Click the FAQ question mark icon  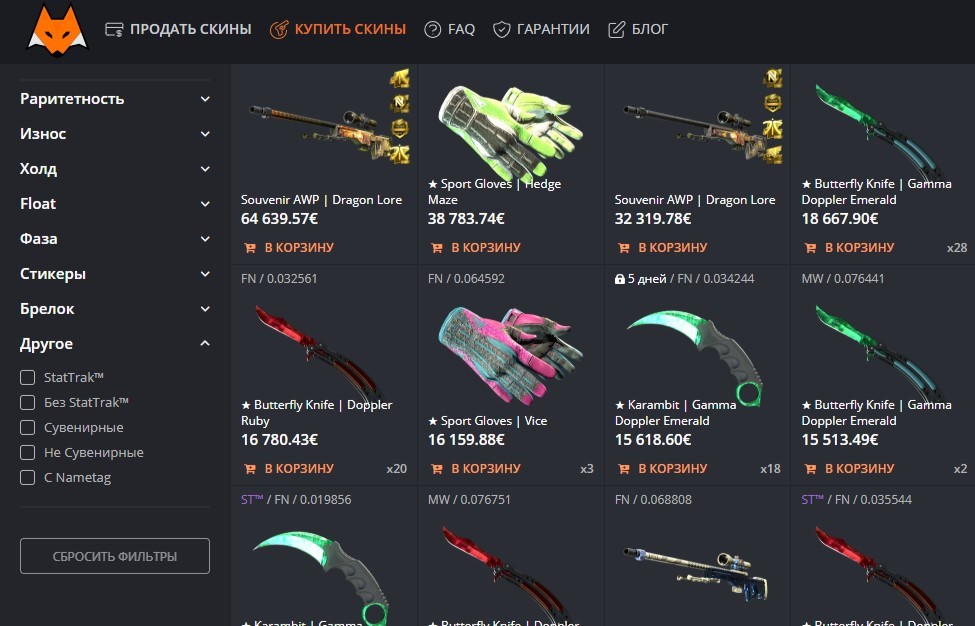pos(432,29)
